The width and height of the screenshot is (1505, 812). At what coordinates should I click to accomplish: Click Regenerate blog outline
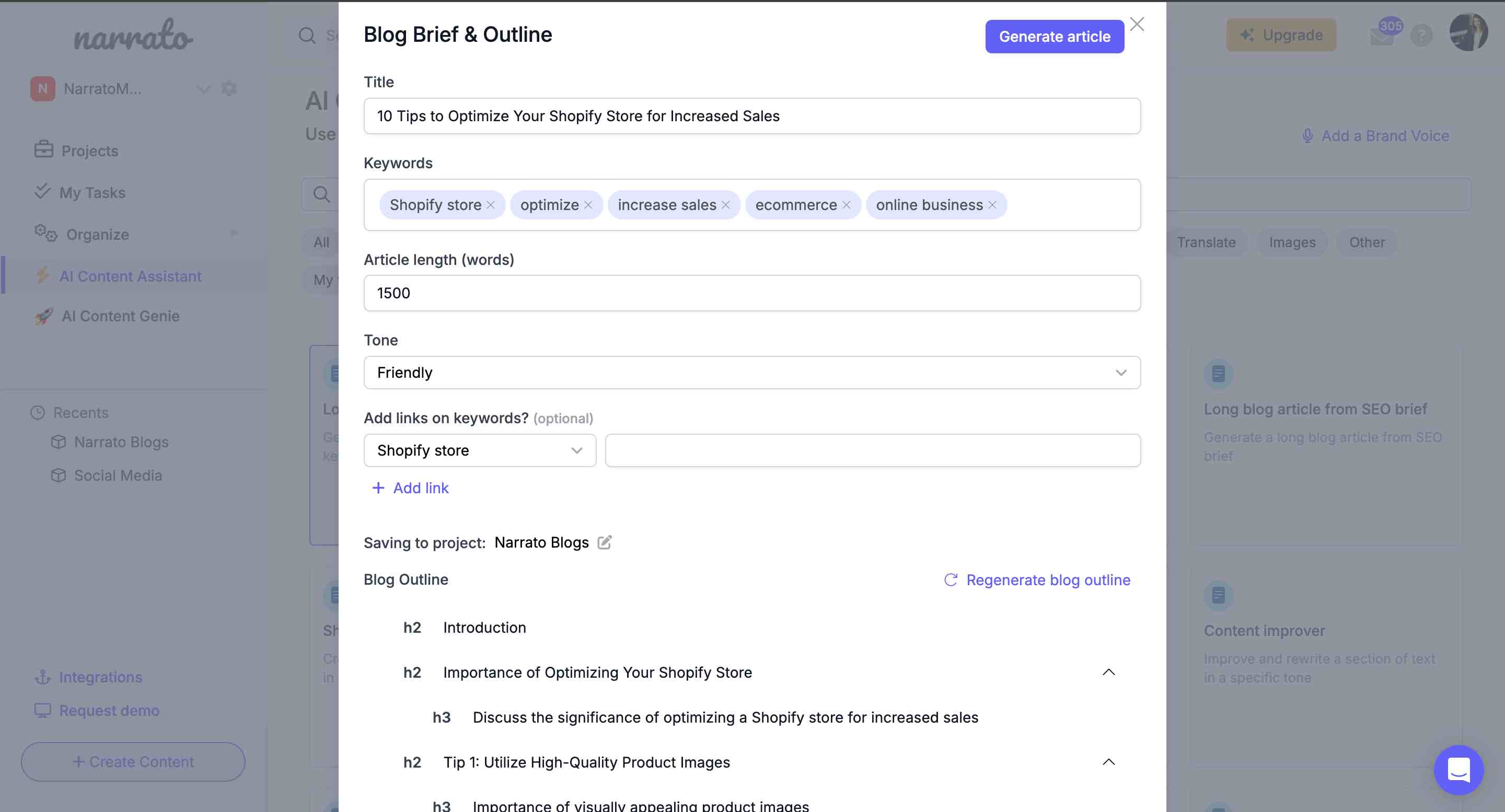coord(1037,579)
